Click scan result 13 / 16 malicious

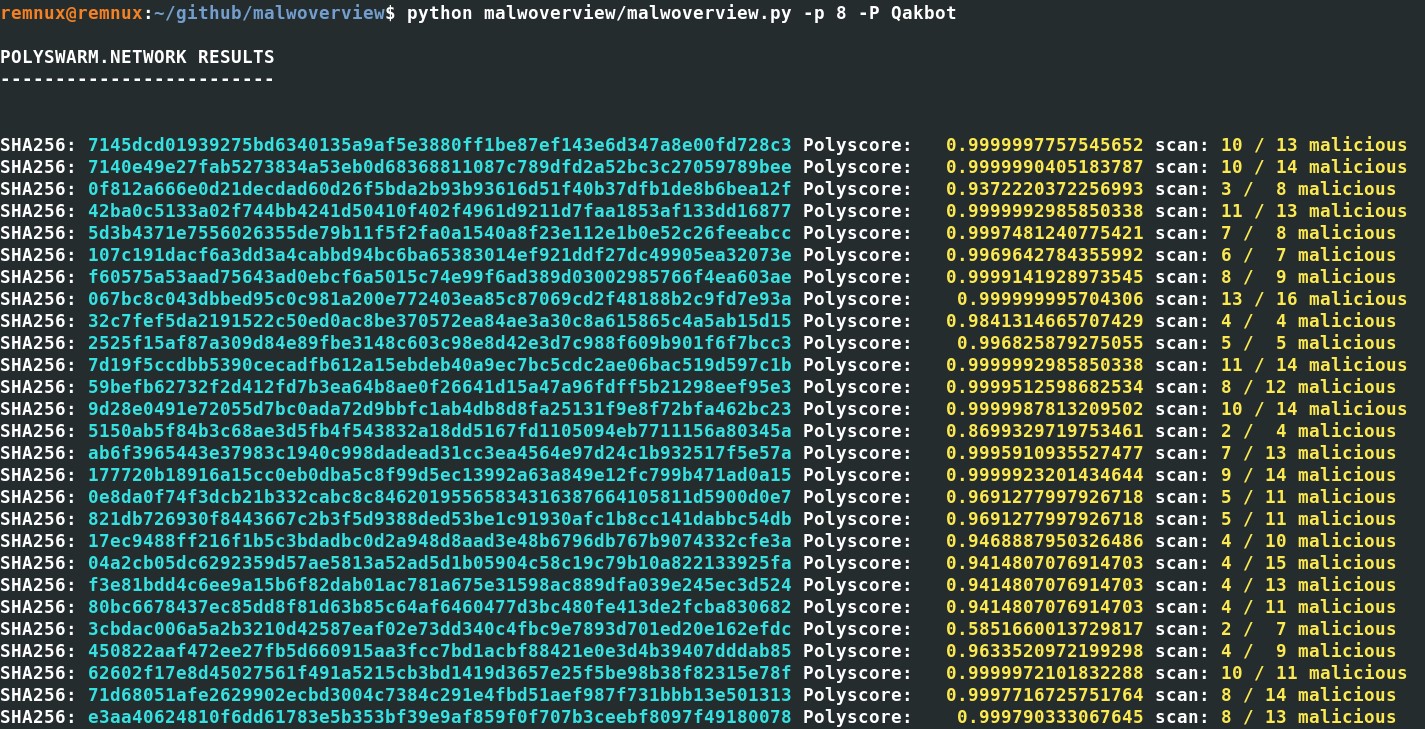(x=1314, y=299)
